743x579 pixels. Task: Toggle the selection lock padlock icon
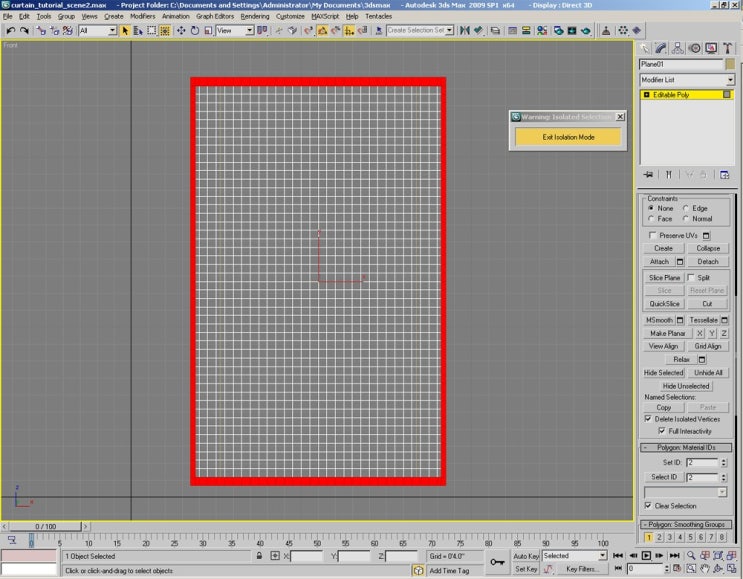(259, 556)
